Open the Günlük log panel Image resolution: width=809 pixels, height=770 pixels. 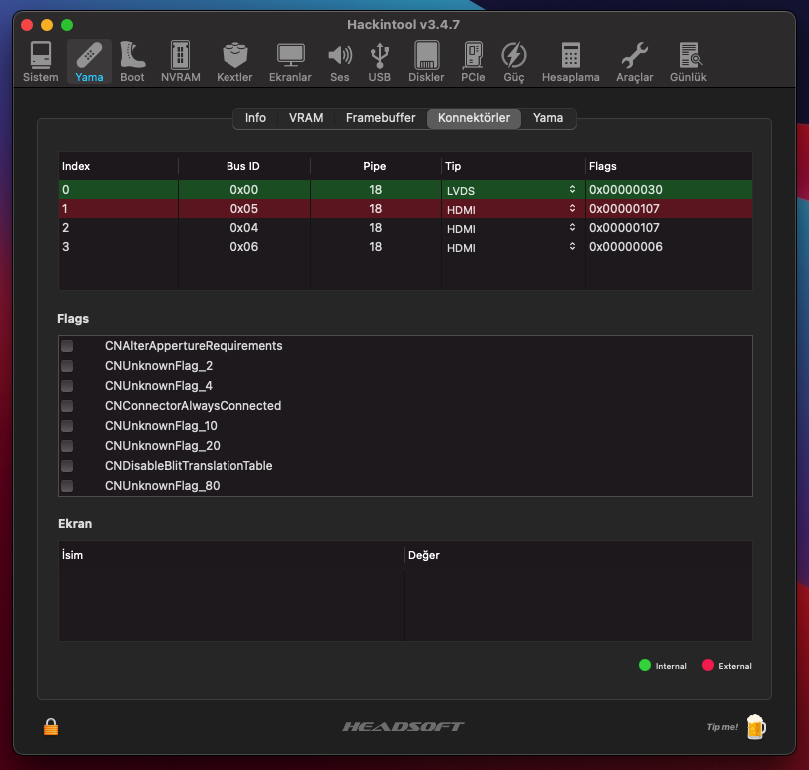pyautogui.click(x=688, y=60)
